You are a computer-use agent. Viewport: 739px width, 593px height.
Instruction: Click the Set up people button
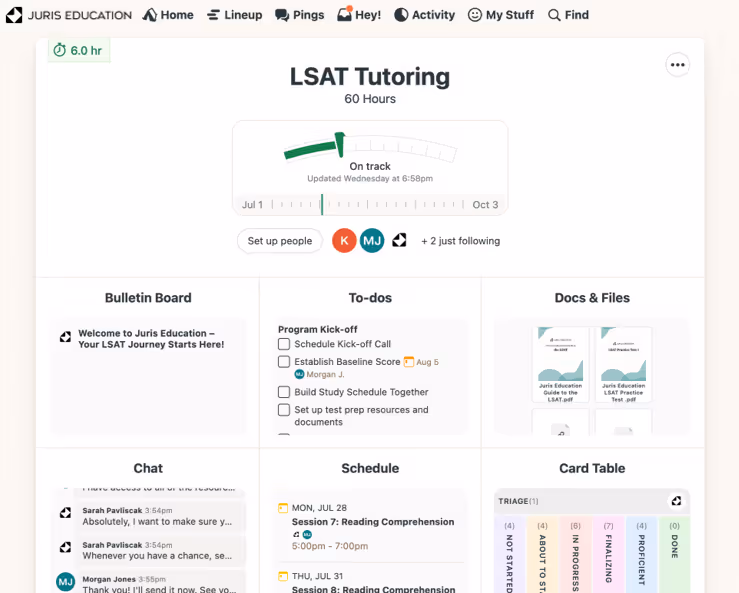pyautogui.click(x=280, y=241)
